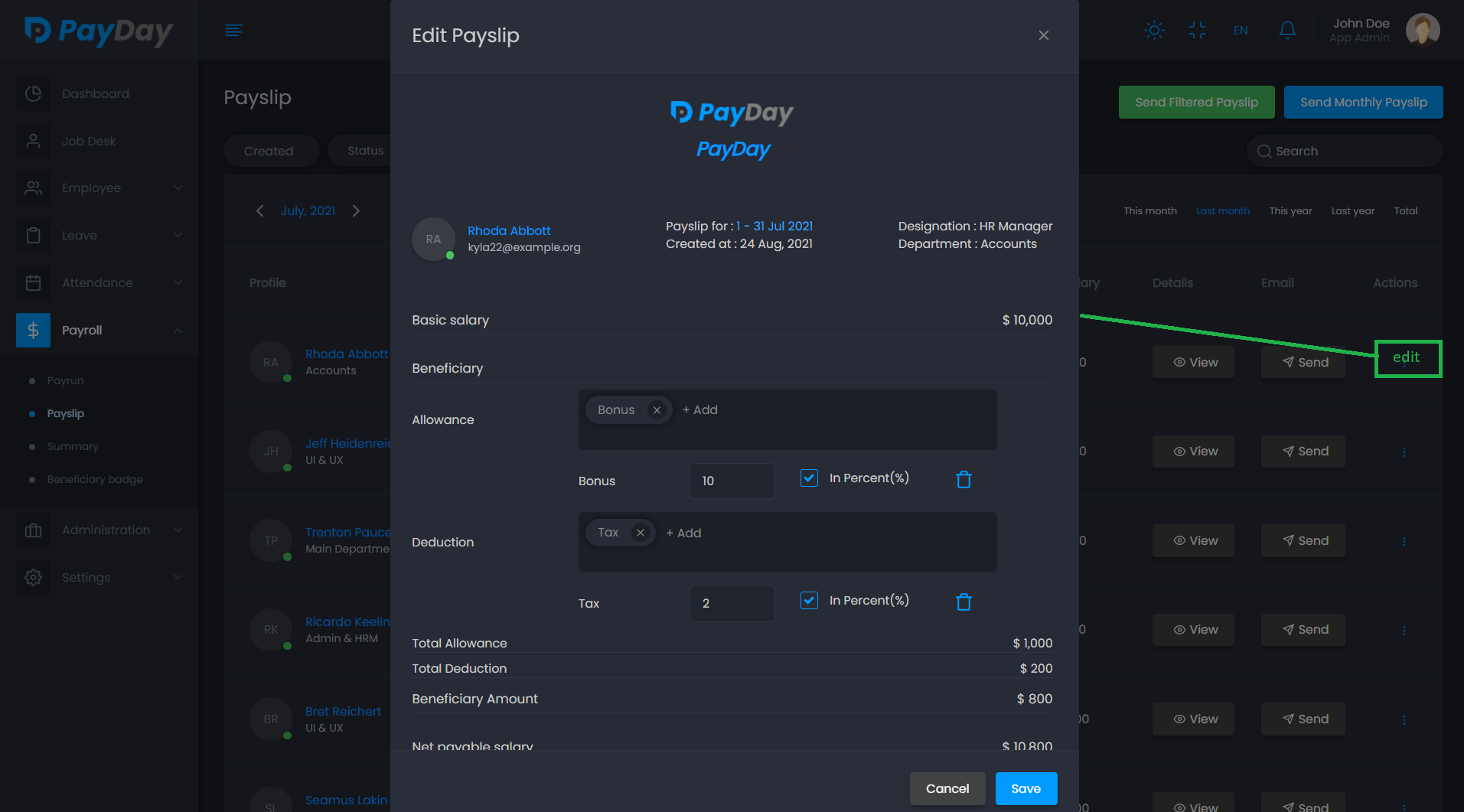Cancel editing the payslip
The height and width of the screenshot is (812, 1464).
pyautogui.click(x=947, y=788)
